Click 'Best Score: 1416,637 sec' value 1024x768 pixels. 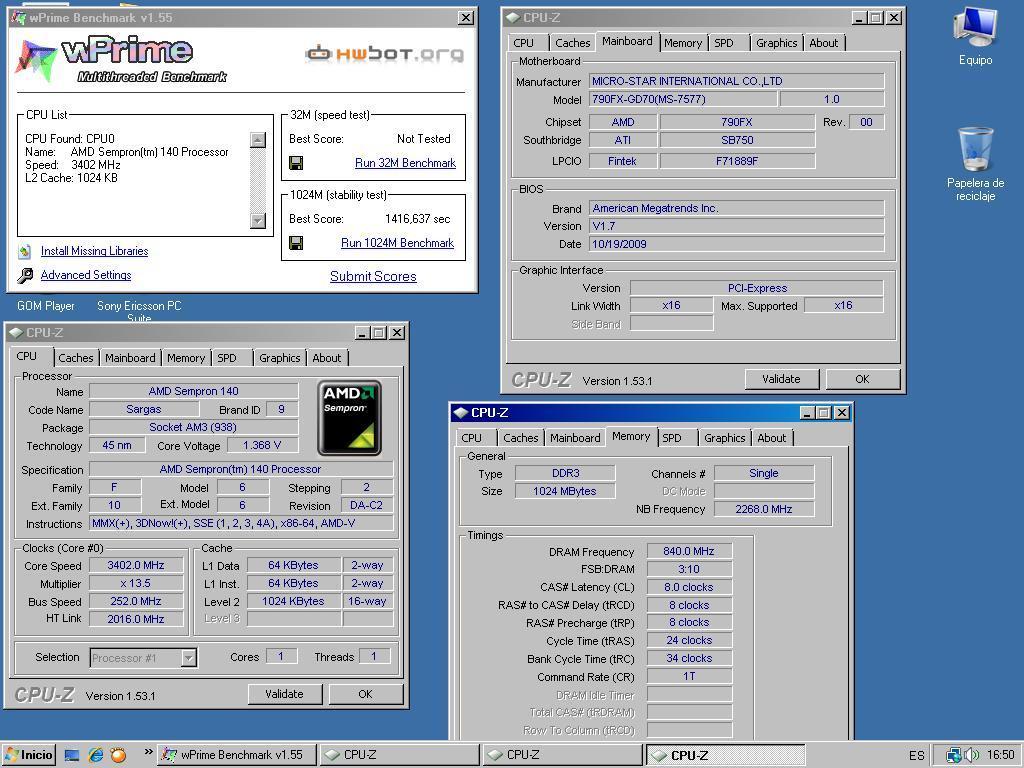pyautogui.click(x=417, y=219)
